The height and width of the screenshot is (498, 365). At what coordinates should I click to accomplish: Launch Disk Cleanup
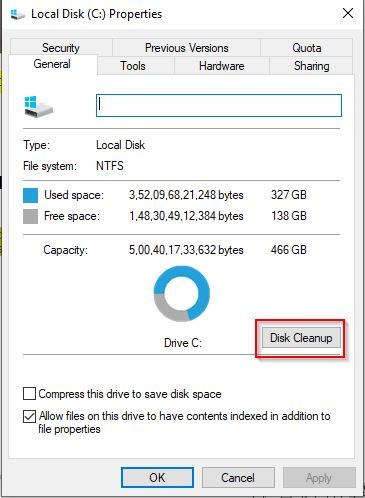[x=301, y=338]
